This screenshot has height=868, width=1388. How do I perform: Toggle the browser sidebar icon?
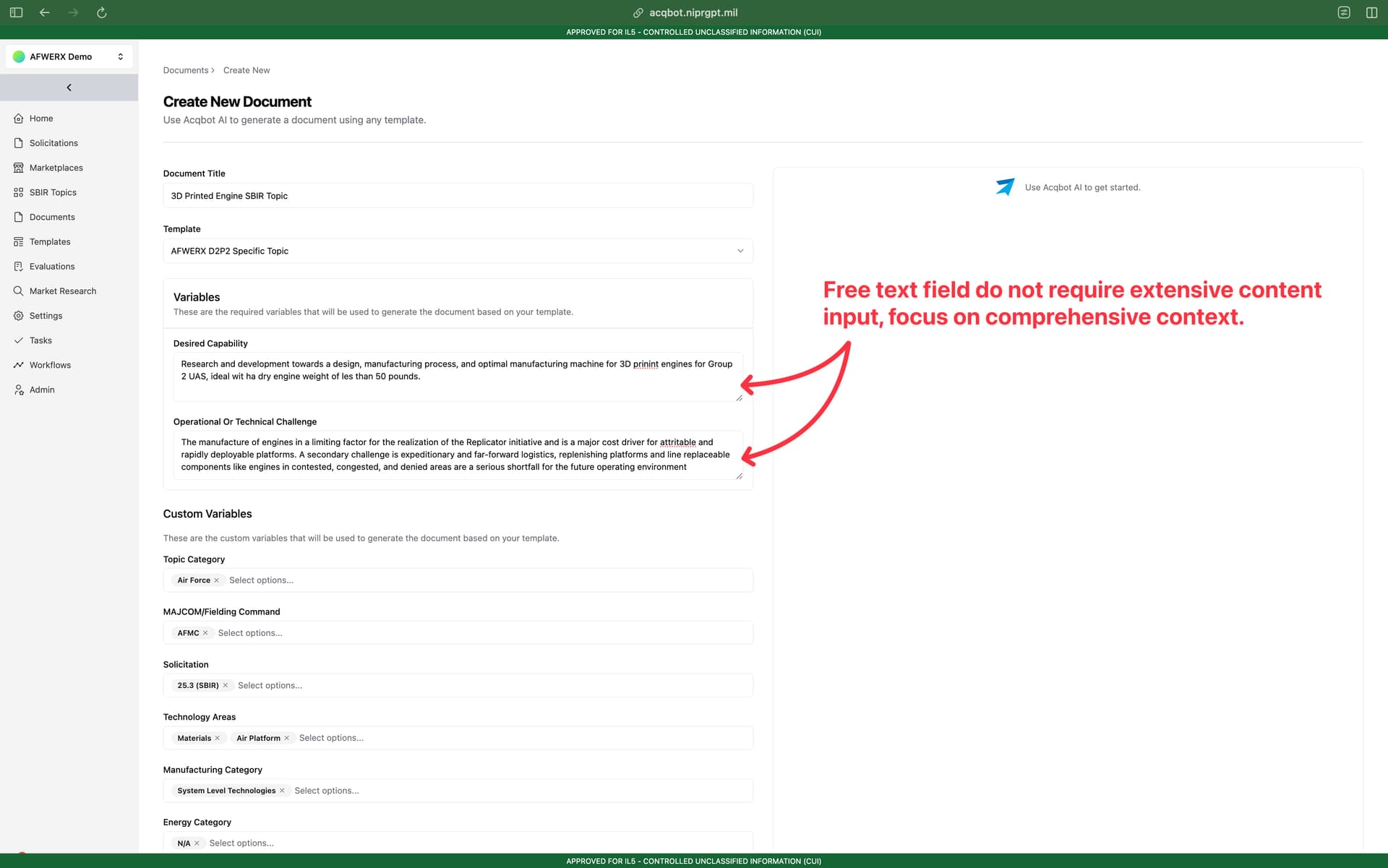16,12
